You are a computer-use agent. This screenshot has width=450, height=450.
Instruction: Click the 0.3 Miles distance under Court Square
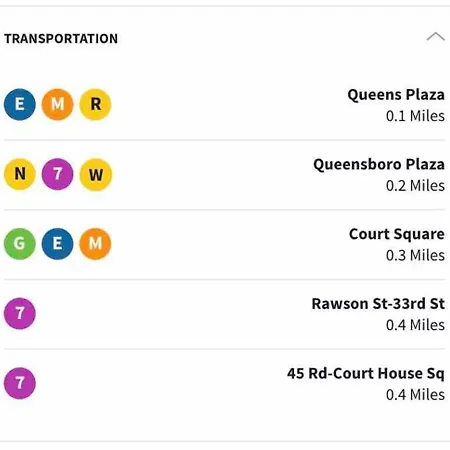(415, 255)
